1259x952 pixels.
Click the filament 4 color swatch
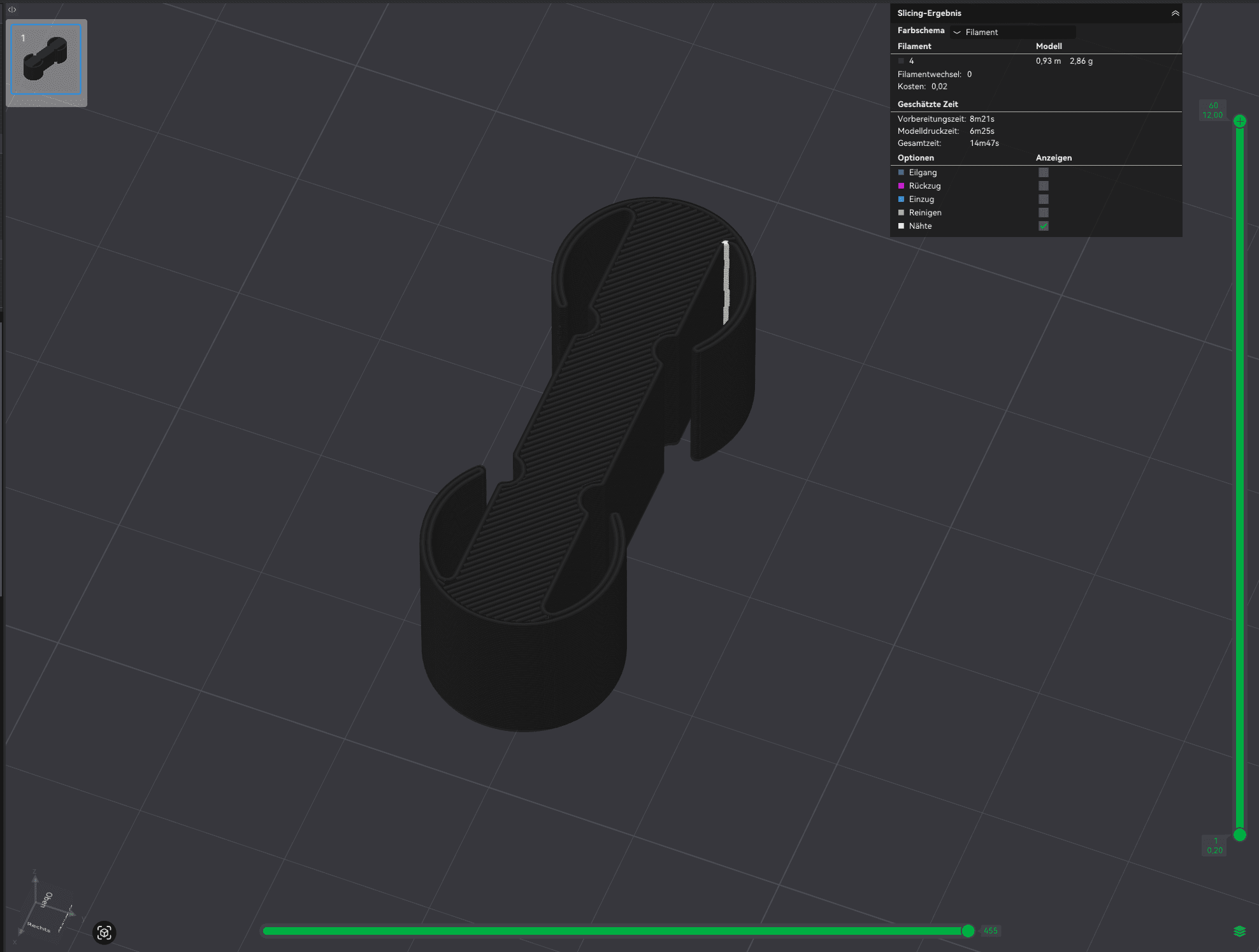(x=901, y=61)
